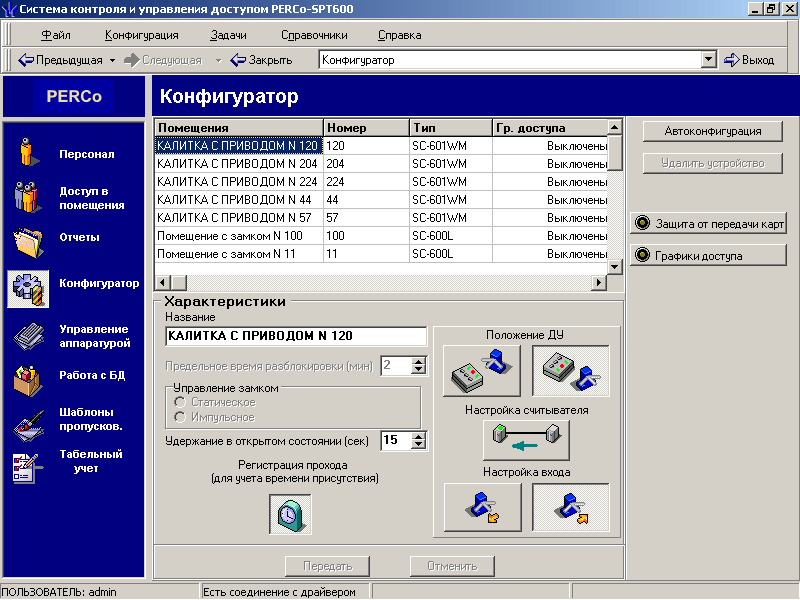Click the unlock time limit stepper
800x600 pixels.
(418, 365)
